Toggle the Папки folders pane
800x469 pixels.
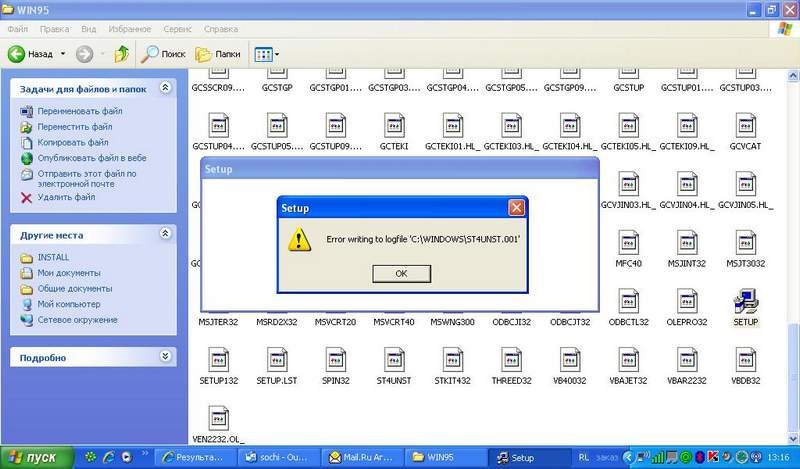[x=217, y=54]
